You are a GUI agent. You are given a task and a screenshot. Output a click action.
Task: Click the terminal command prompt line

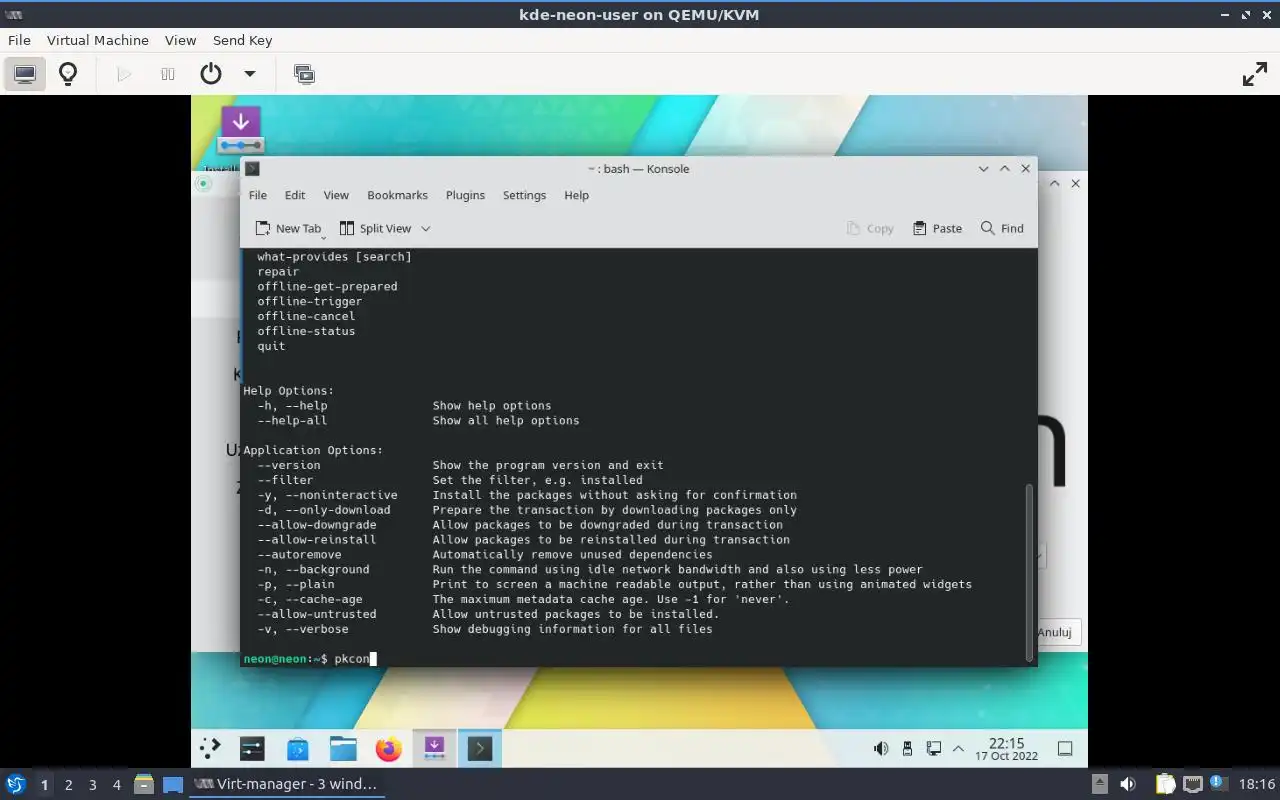pyautogui.click(x=638, y=658)
